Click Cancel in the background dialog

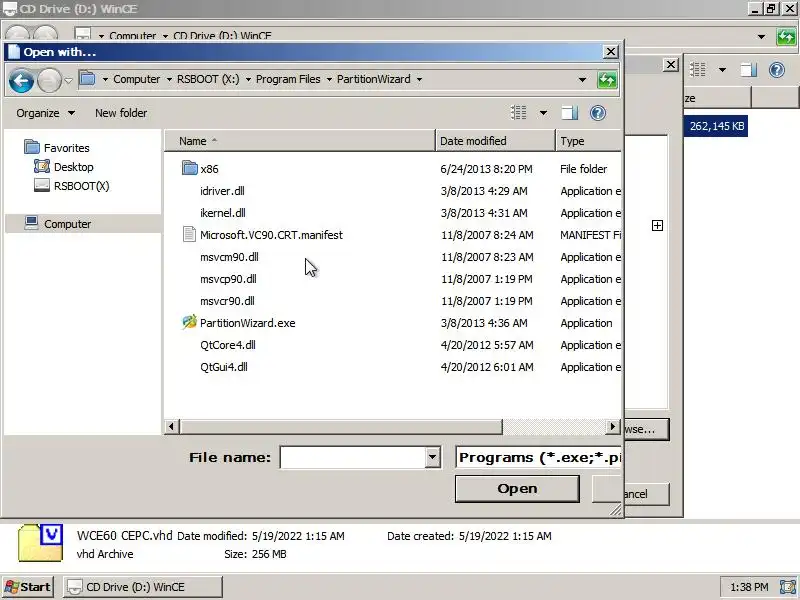646,494
